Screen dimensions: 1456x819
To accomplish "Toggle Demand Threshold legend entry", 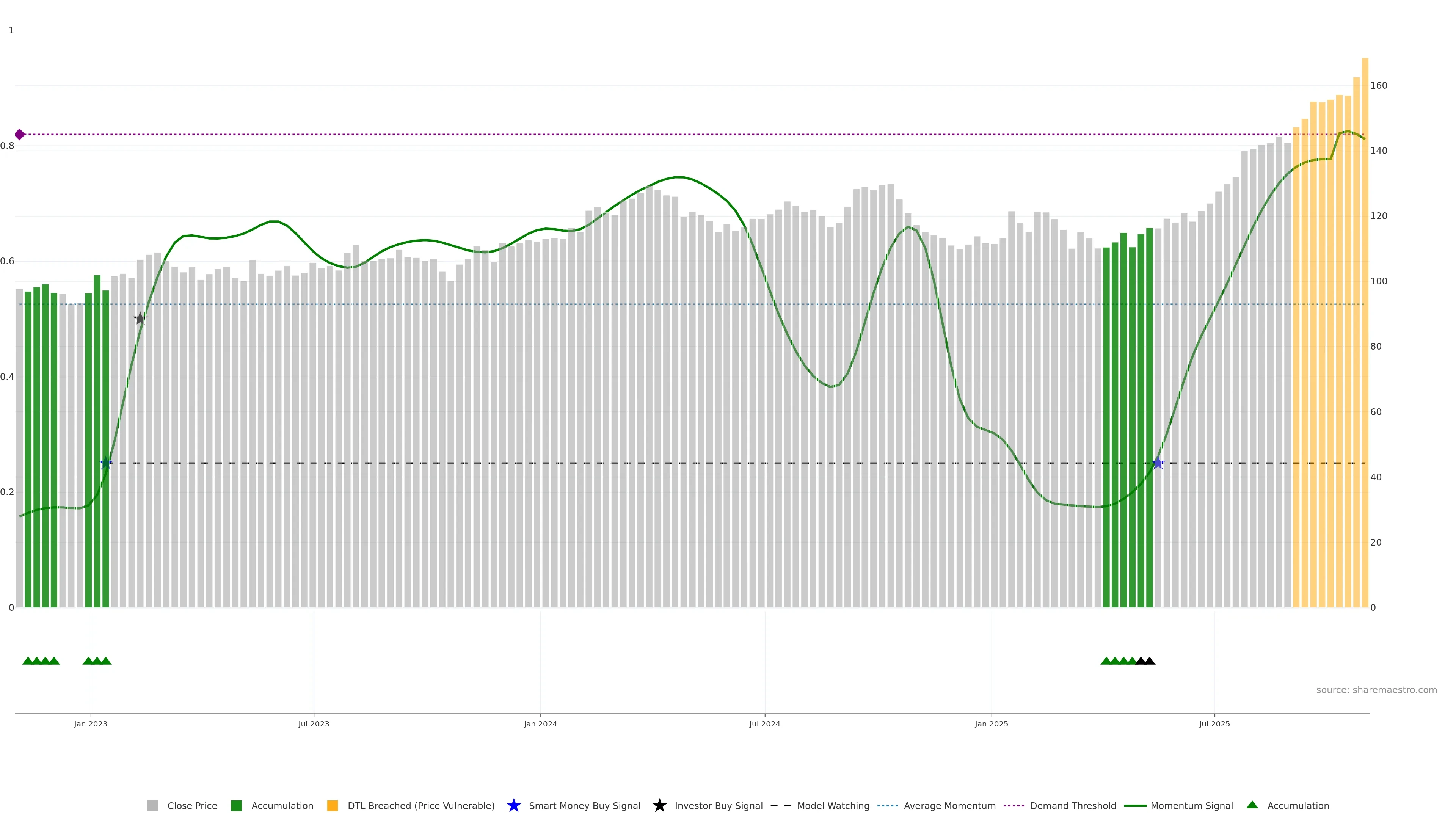I will [x=1072, y=805].
